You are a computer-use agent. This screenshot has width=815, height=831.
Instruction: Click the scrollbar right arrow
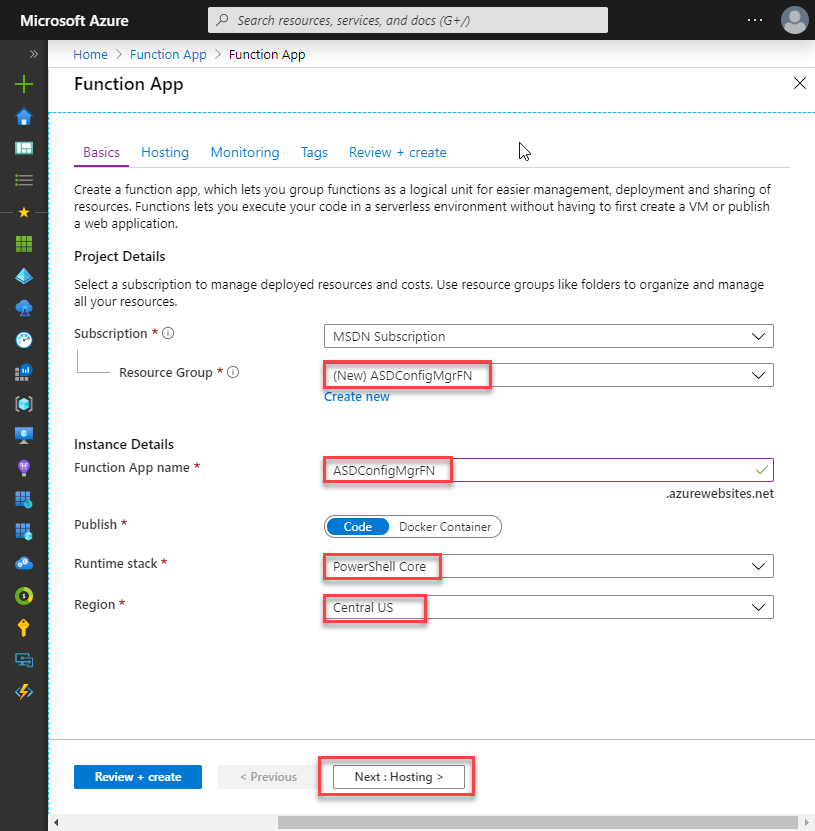tap(807, 823)
